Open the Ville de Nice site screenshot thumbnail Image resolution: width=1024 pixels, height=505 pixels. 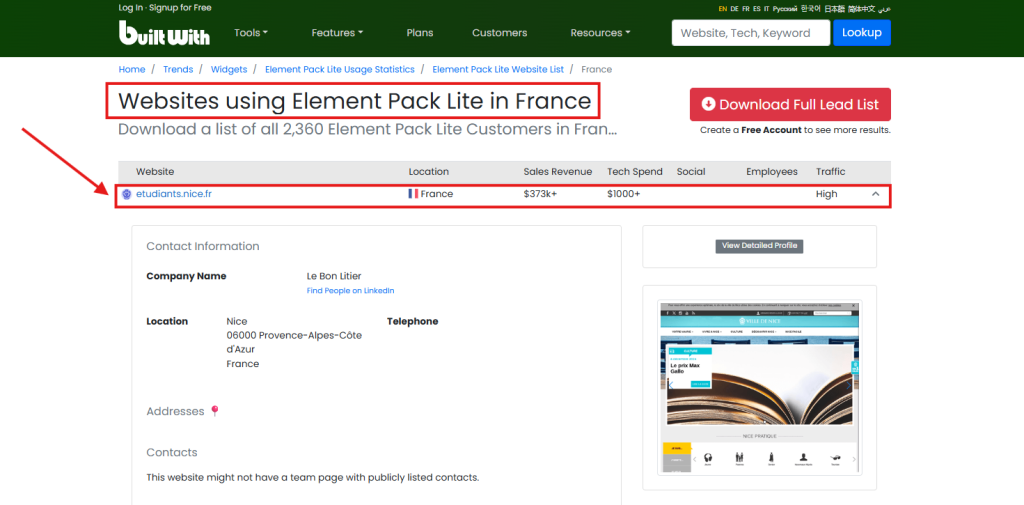(760, 388)
